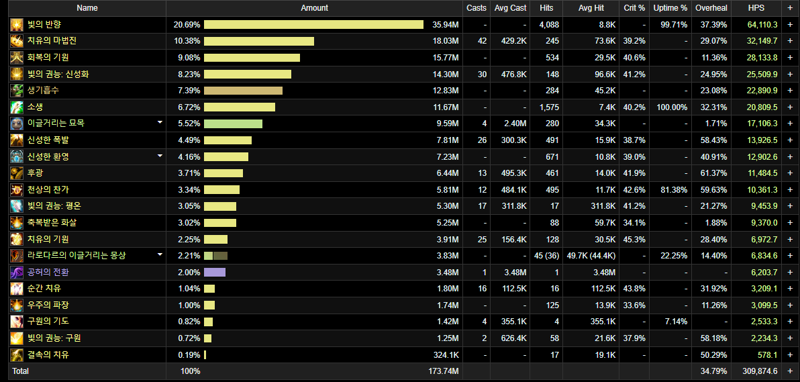Click the 신성한 폭발 spell icon
This screenshot has height=382, width=800.
tap(17, 140)
